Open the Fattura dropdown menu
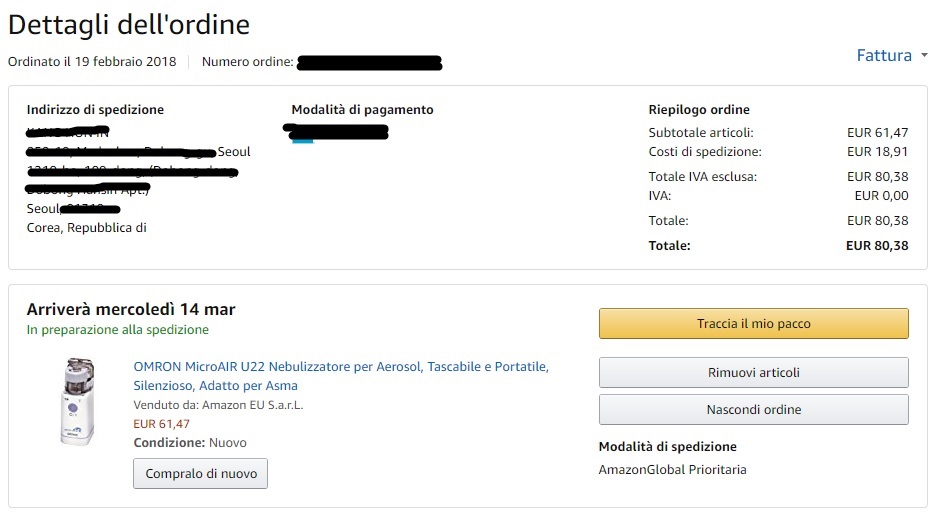Viewport: 936px width, 520px height. pos(891,56)
